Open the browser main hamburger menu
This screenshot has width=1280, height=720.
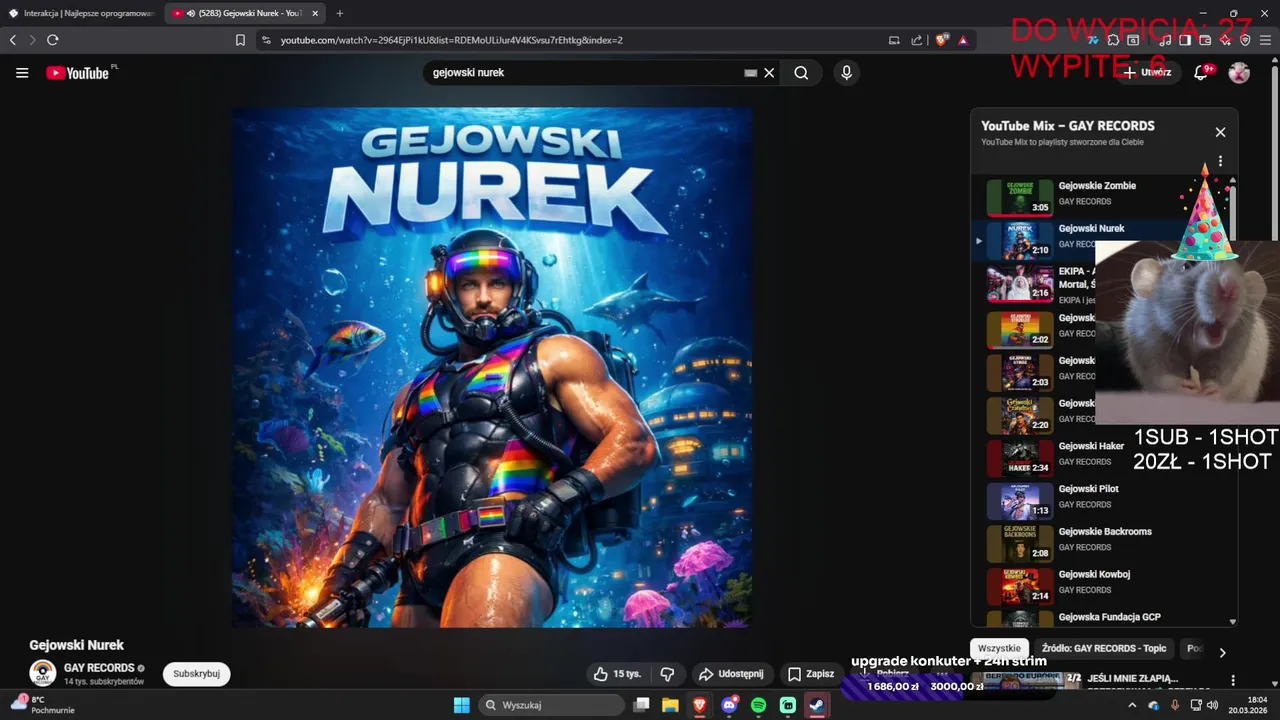tap(1265, 40)
